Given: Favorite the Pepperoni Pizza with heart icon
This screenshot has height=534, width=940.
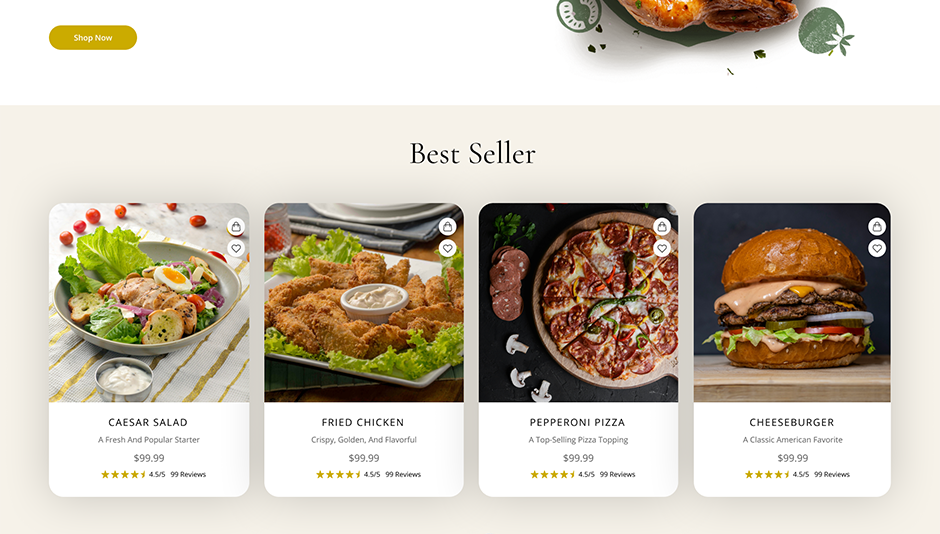Looking at the screenshot, I should click(x=662, y=248).
